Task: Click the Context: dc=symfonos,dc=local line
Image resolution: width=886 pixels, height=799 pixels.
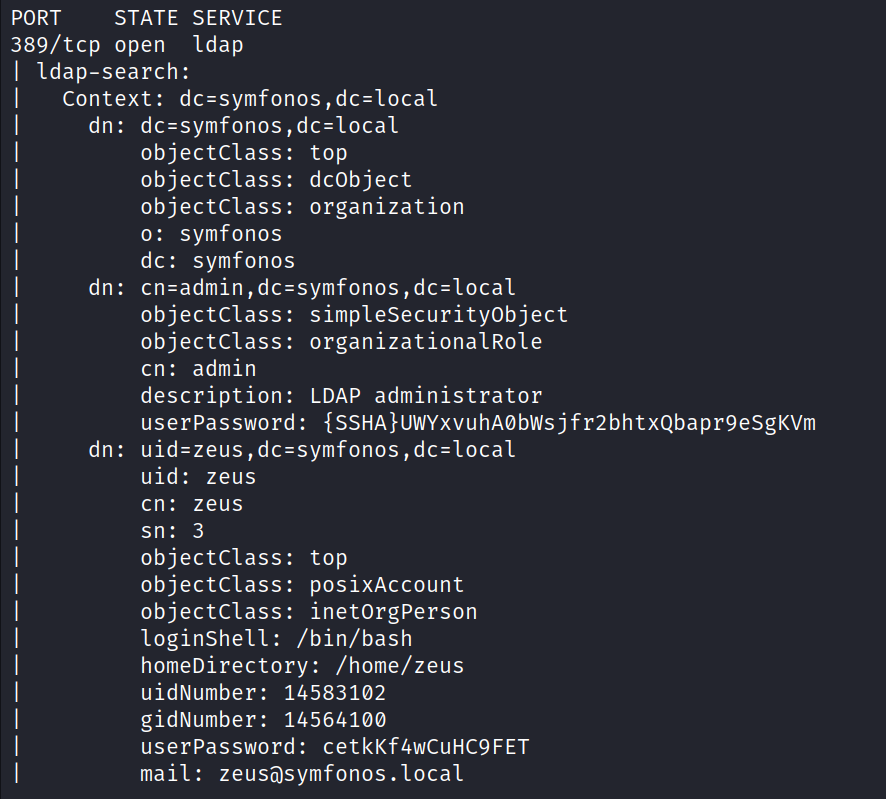Action: [250, 99]
